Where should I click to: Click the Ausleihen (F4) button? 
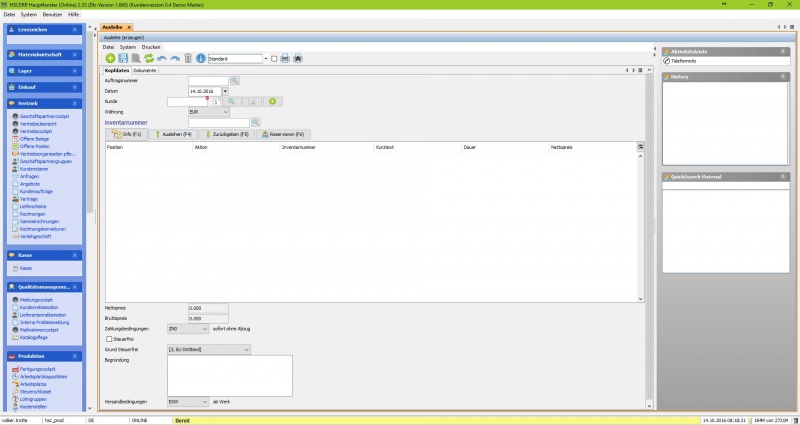(x=174, y=134)
